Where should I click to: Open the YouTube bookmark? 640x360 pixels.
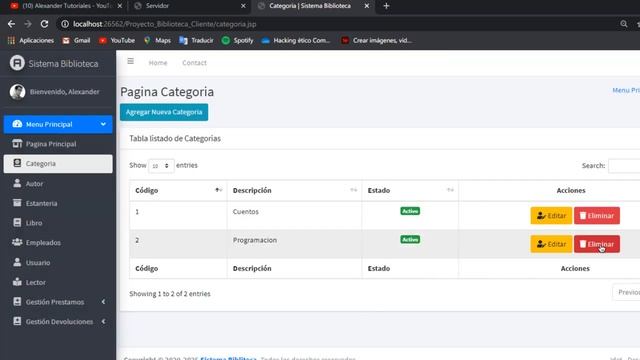coord(117,40)
